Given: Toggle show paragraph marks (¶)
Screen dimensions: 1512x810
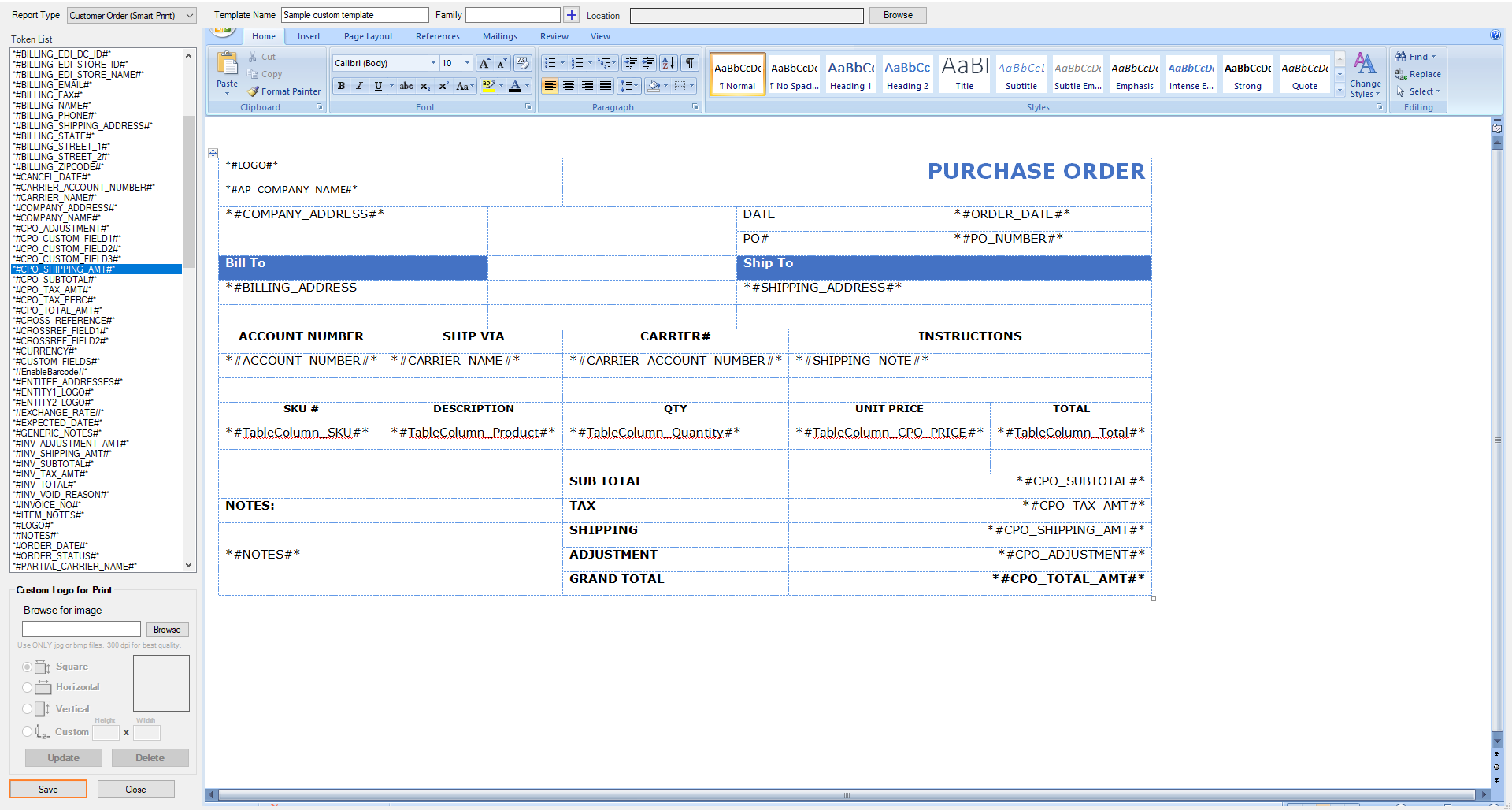Looking at the screenshot, I should coord(690,63).
